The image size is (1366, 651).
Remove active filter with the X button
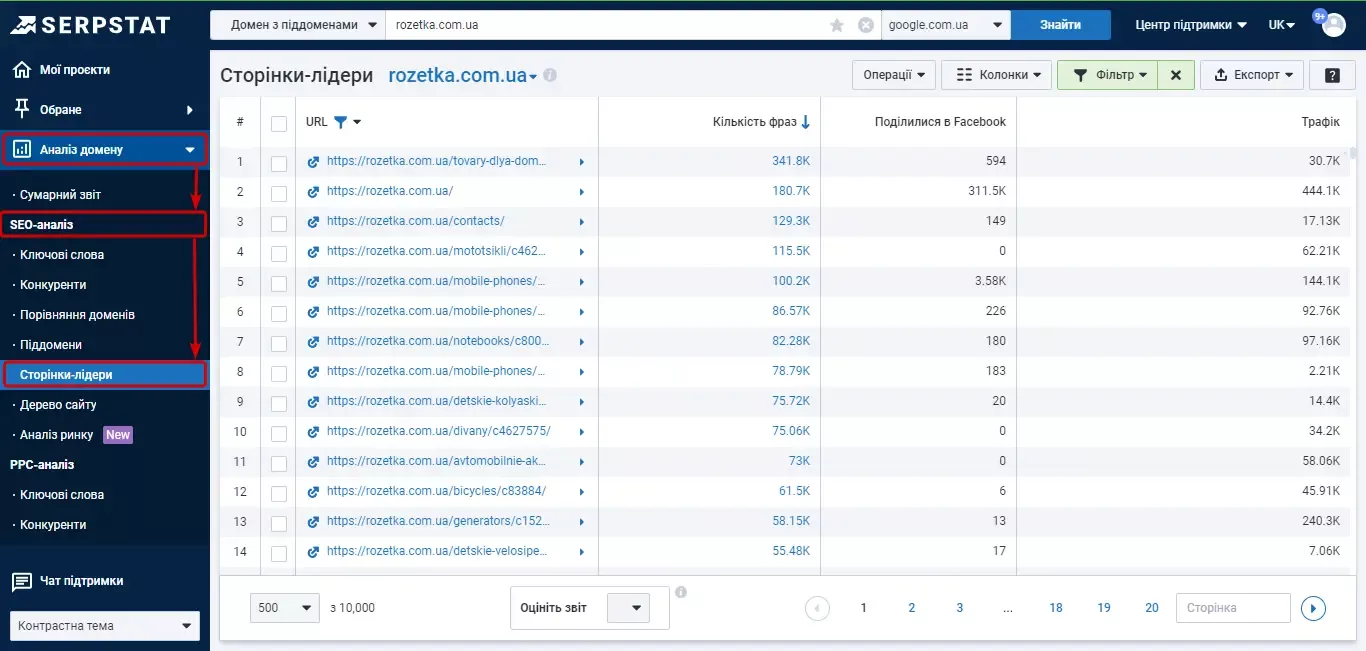coord(1176,75)
